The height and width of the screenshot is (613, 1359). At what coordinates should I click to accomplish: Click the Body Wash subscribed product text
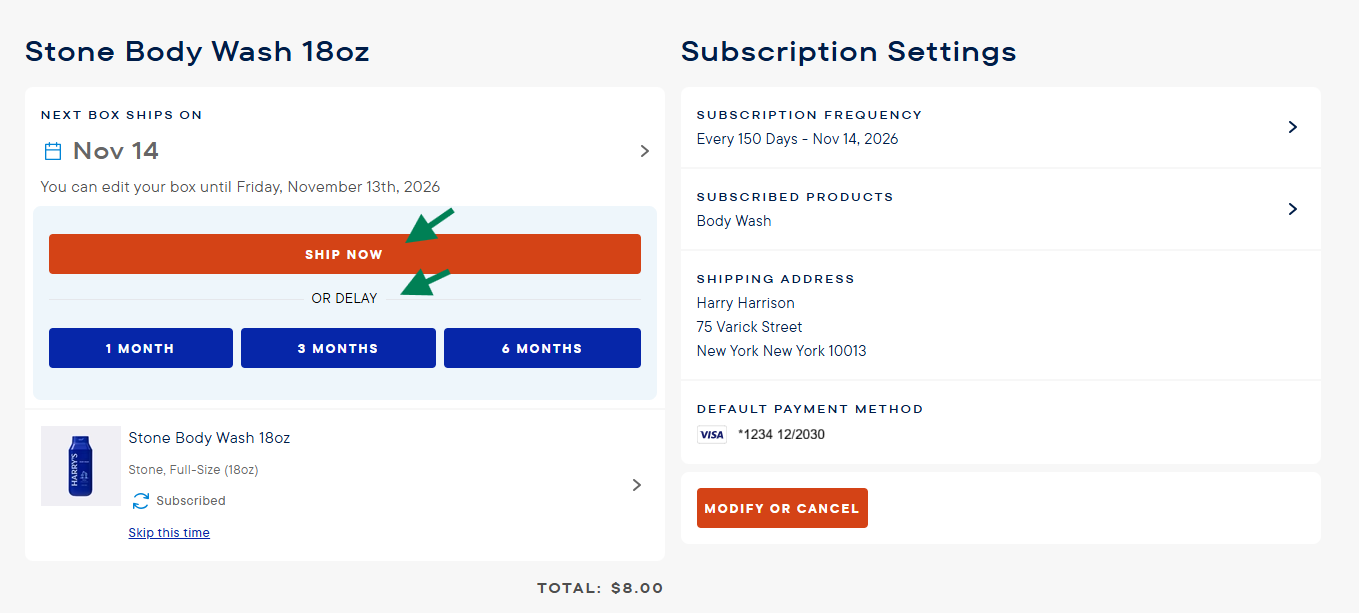tap(734, 221)
